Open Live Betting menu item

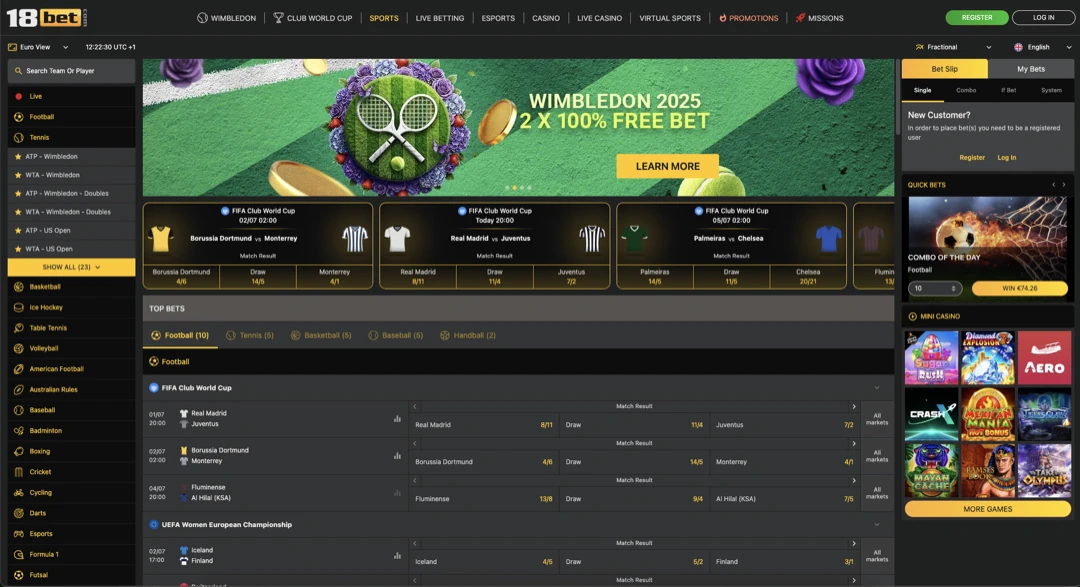coord(439,18)
